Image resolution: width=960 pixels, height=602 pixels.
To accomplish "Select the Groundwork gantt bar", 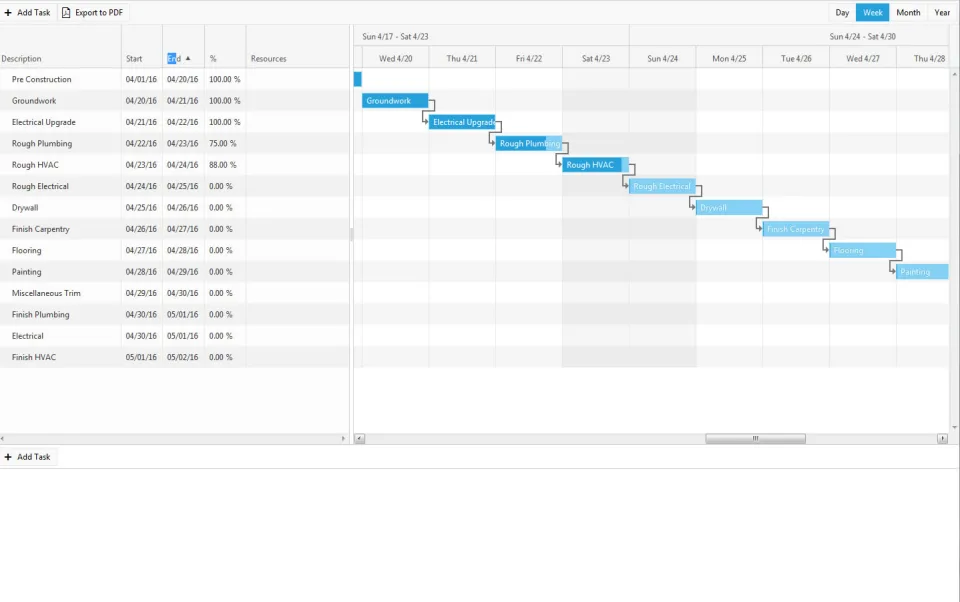I will click(x=395, y=100).
